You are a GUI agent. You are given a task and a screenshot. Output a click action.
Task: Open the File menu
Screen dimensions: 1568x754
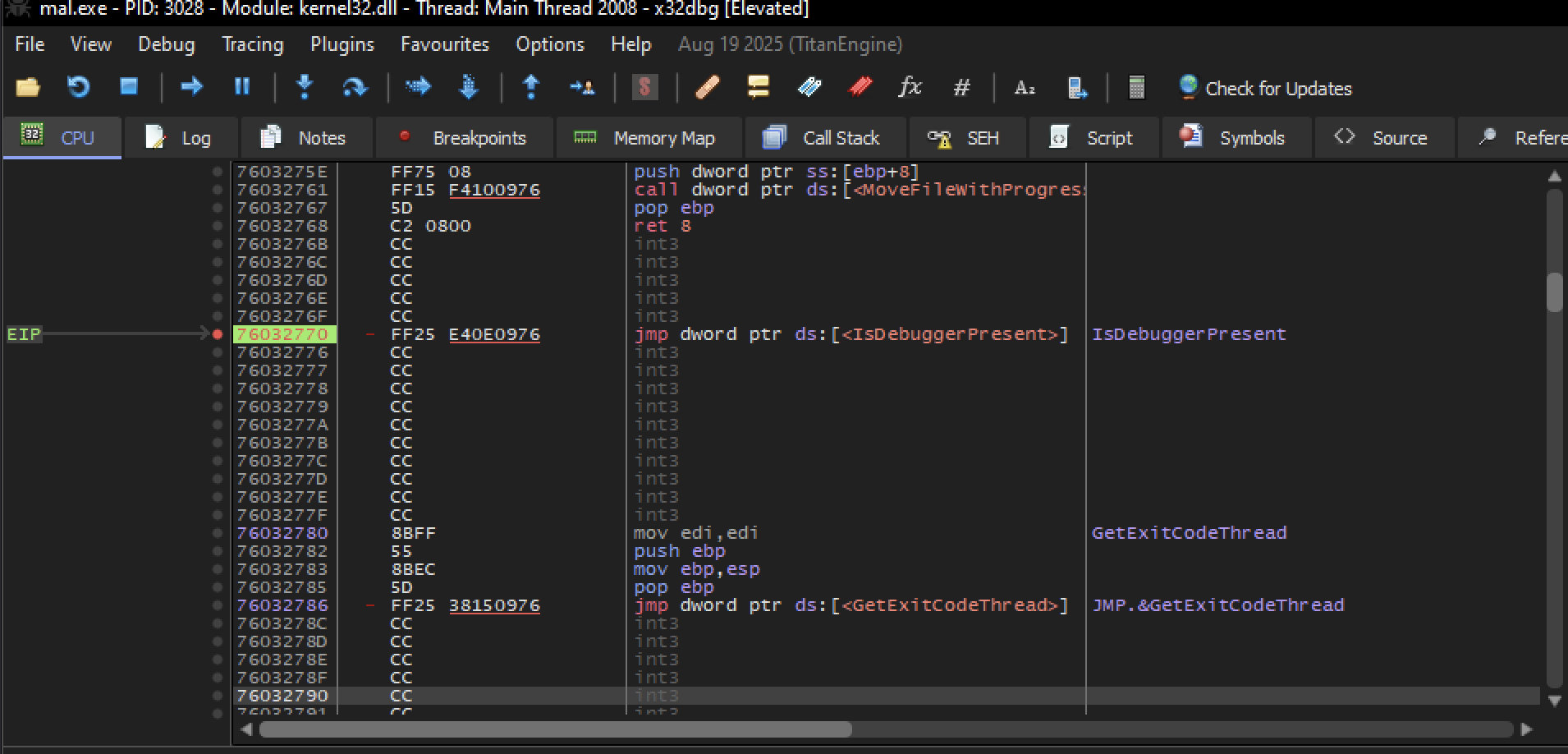[x=30, y=44]
